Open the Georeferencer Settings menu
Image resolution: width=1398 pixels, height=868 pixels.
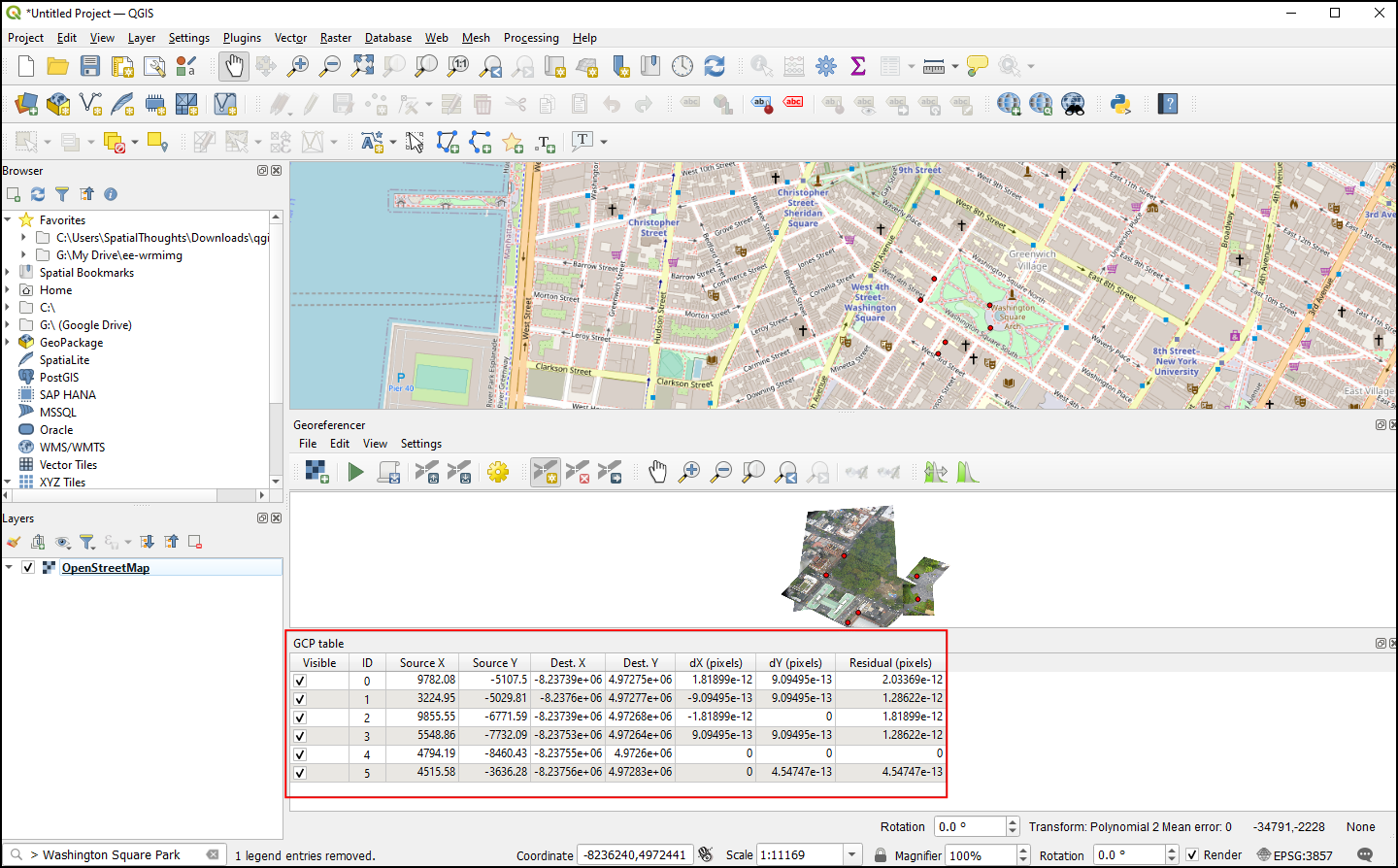[420, 444]
